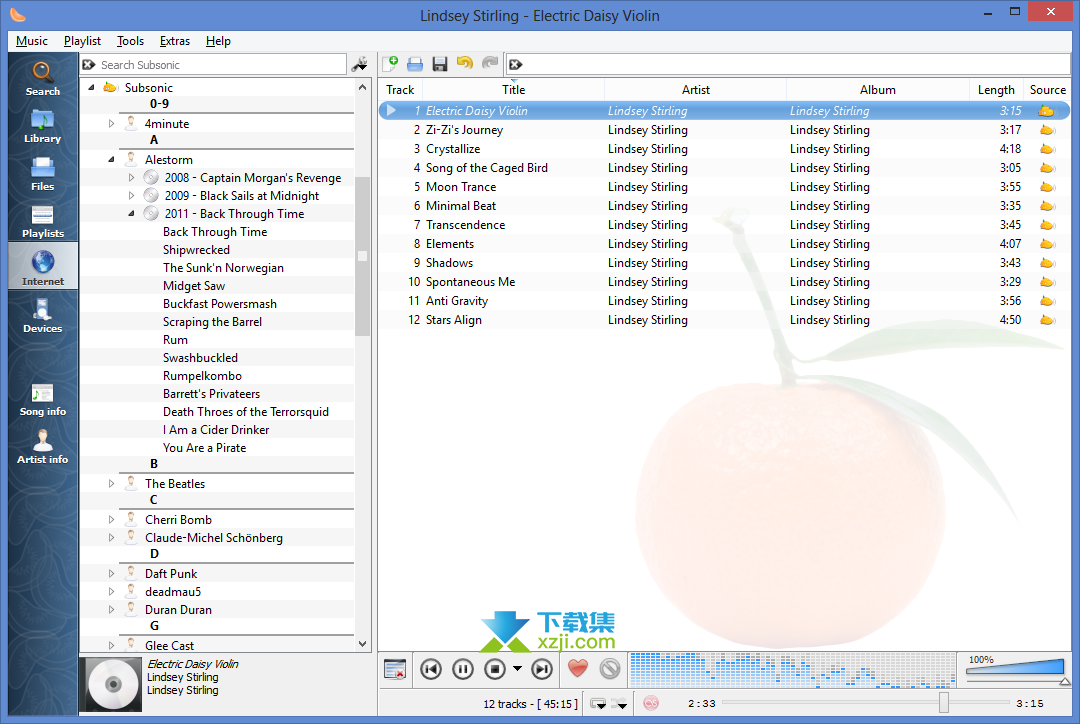Click tree scrollbar down arrow

coord(362,644)
